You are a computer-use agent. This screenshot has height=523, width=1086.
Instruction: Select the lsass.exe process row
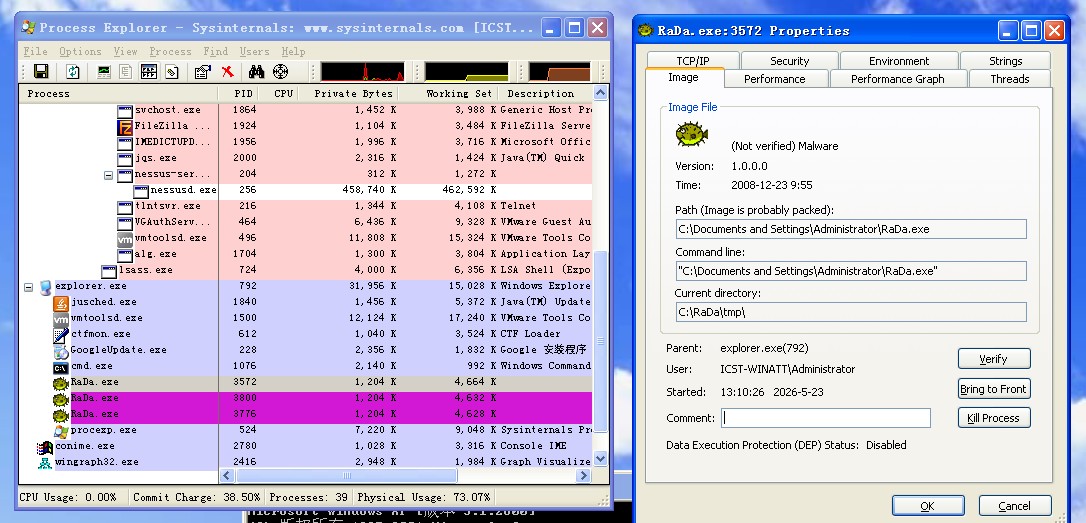click(x=305, y=270)
